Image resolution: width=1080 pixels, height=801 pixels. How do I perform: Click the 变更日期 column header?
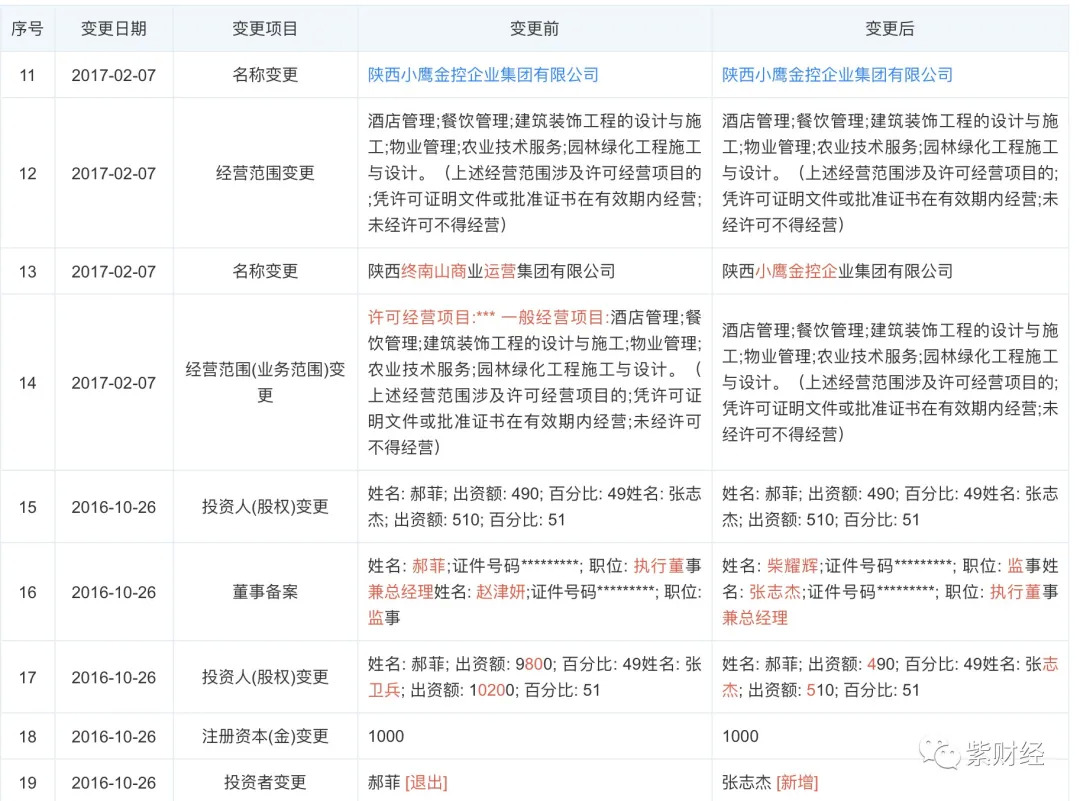click(114, 29)
